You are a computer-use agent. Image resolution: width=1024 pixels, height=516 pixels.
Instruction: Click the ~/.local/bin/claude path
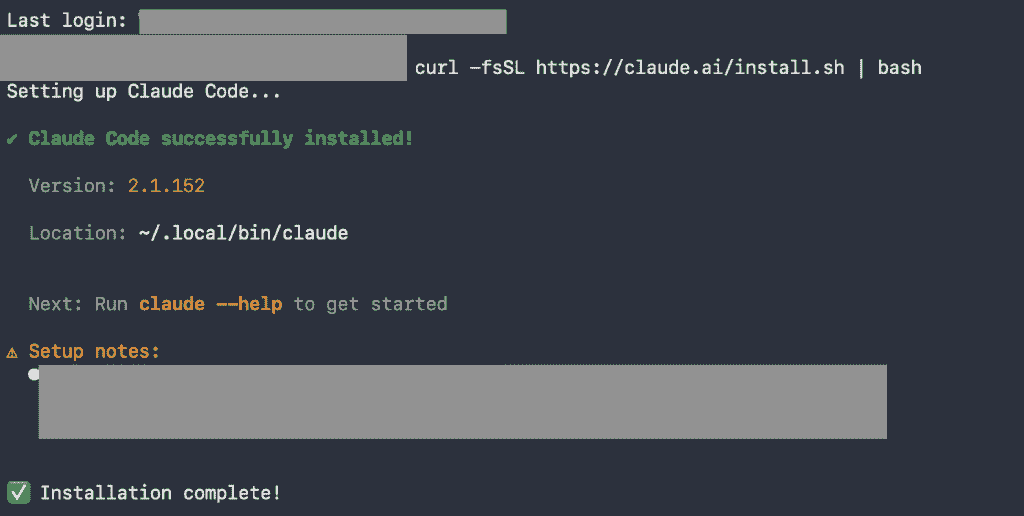[243, 233]
